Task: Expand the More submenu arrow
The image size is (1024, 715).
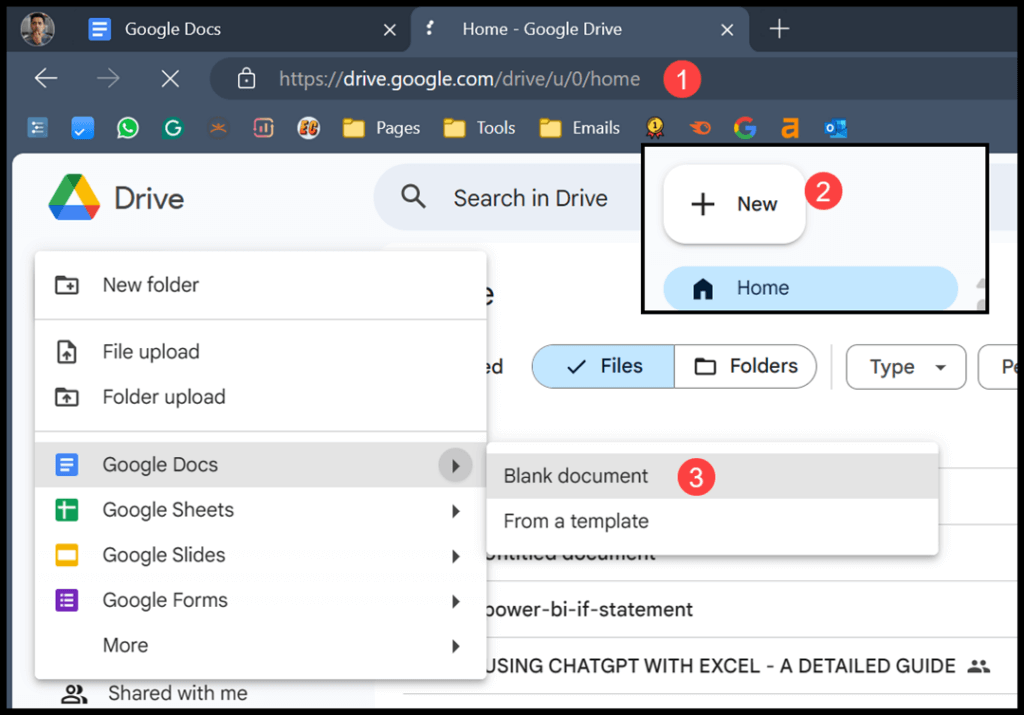Action: tap(456, 646)
